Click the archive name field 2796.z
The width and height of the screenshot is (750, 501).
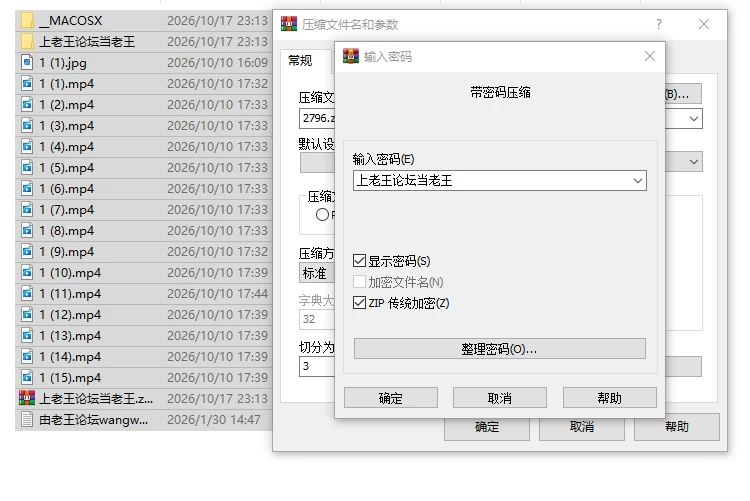click(x=317, y=119)
